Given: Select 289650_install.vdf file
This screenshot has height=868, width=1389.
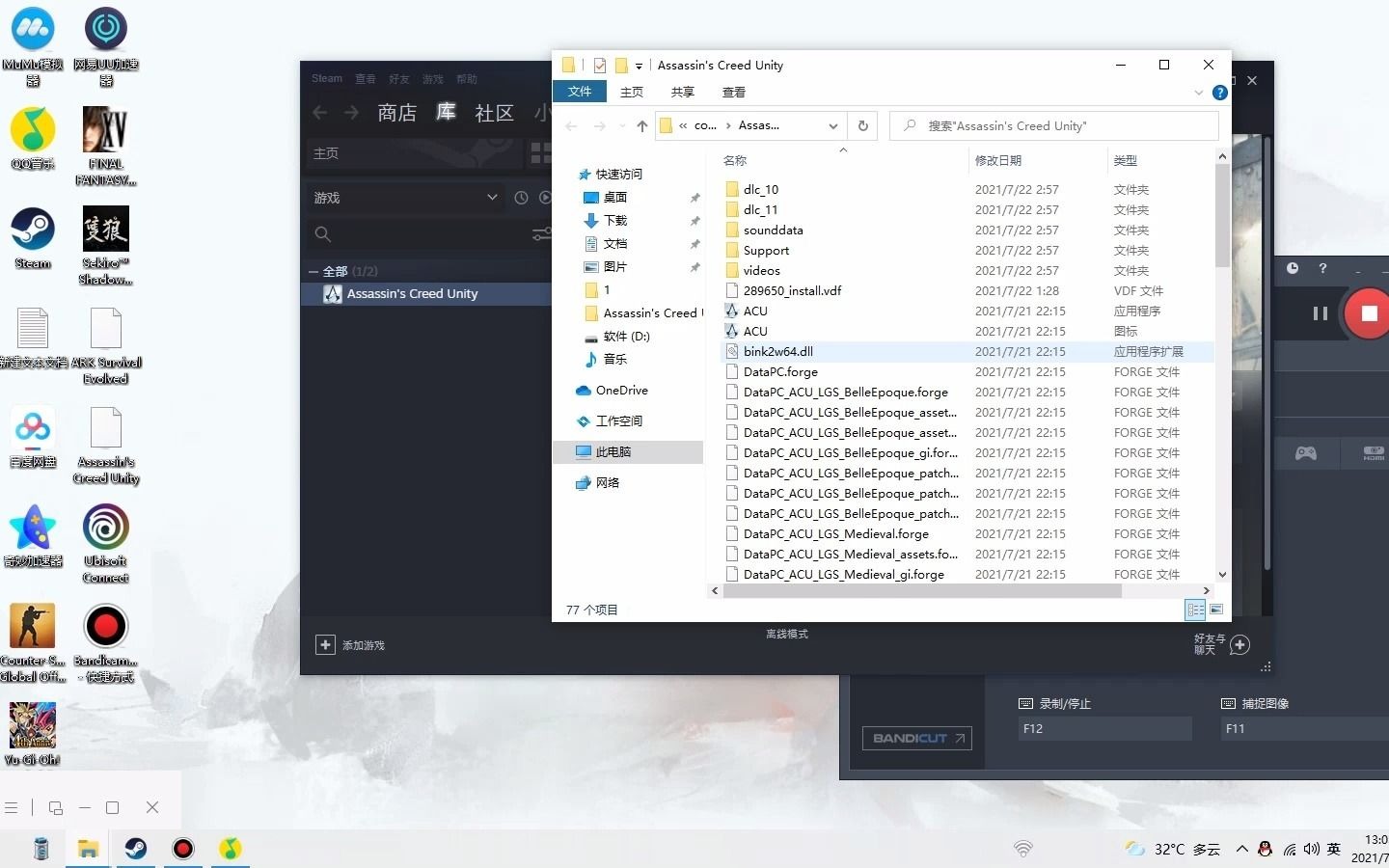Looking at the screenshot, I should [x=792, y=291].
